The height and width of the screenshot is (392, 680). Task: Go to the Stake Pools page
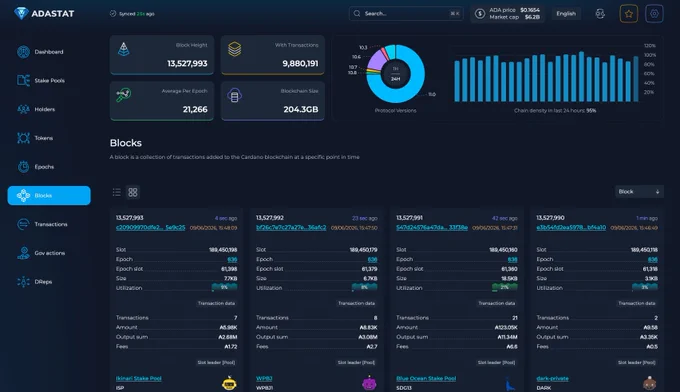49,81
